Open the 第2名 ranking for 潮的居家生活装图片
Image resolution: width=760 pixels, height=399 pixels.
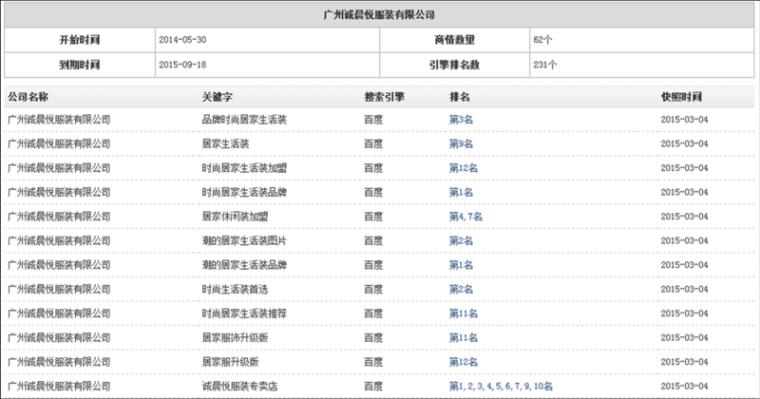tap(461, 240)
